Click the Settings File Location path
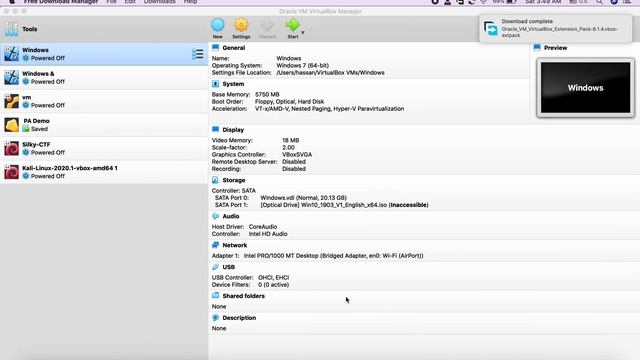Screen dimensions: 640x360 pyautogui.click(x=331, y=73)
